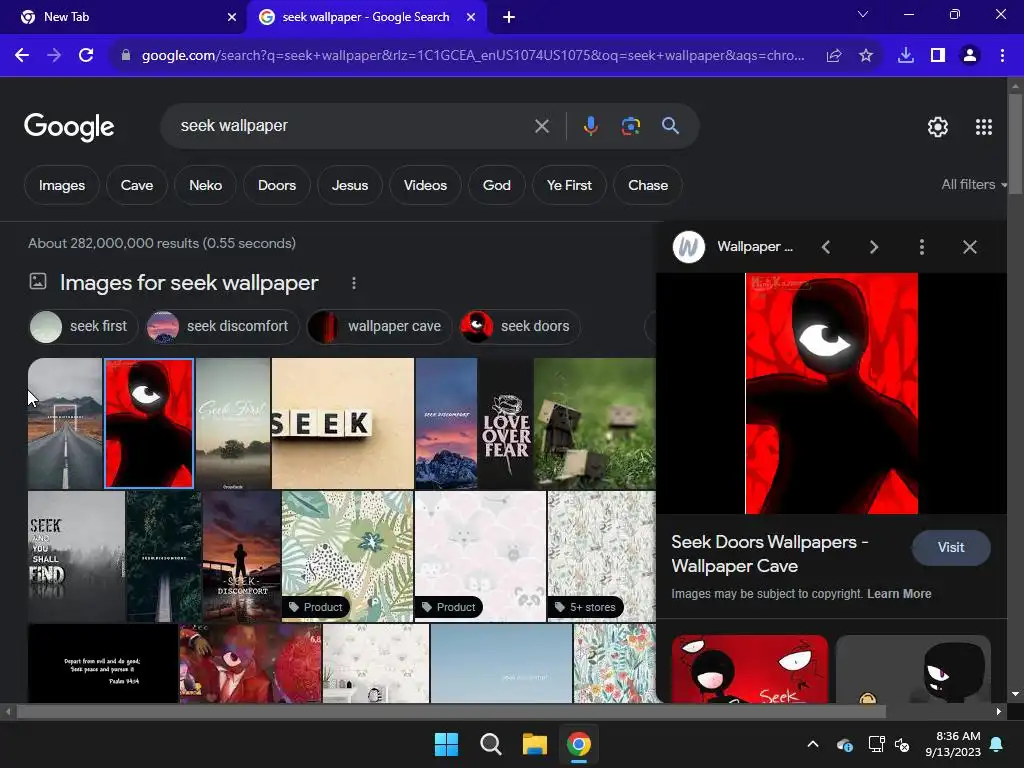This screenshot has height=768, width=1024.
Task: Submit search with magnifier icon
Action: pos(670,125)
